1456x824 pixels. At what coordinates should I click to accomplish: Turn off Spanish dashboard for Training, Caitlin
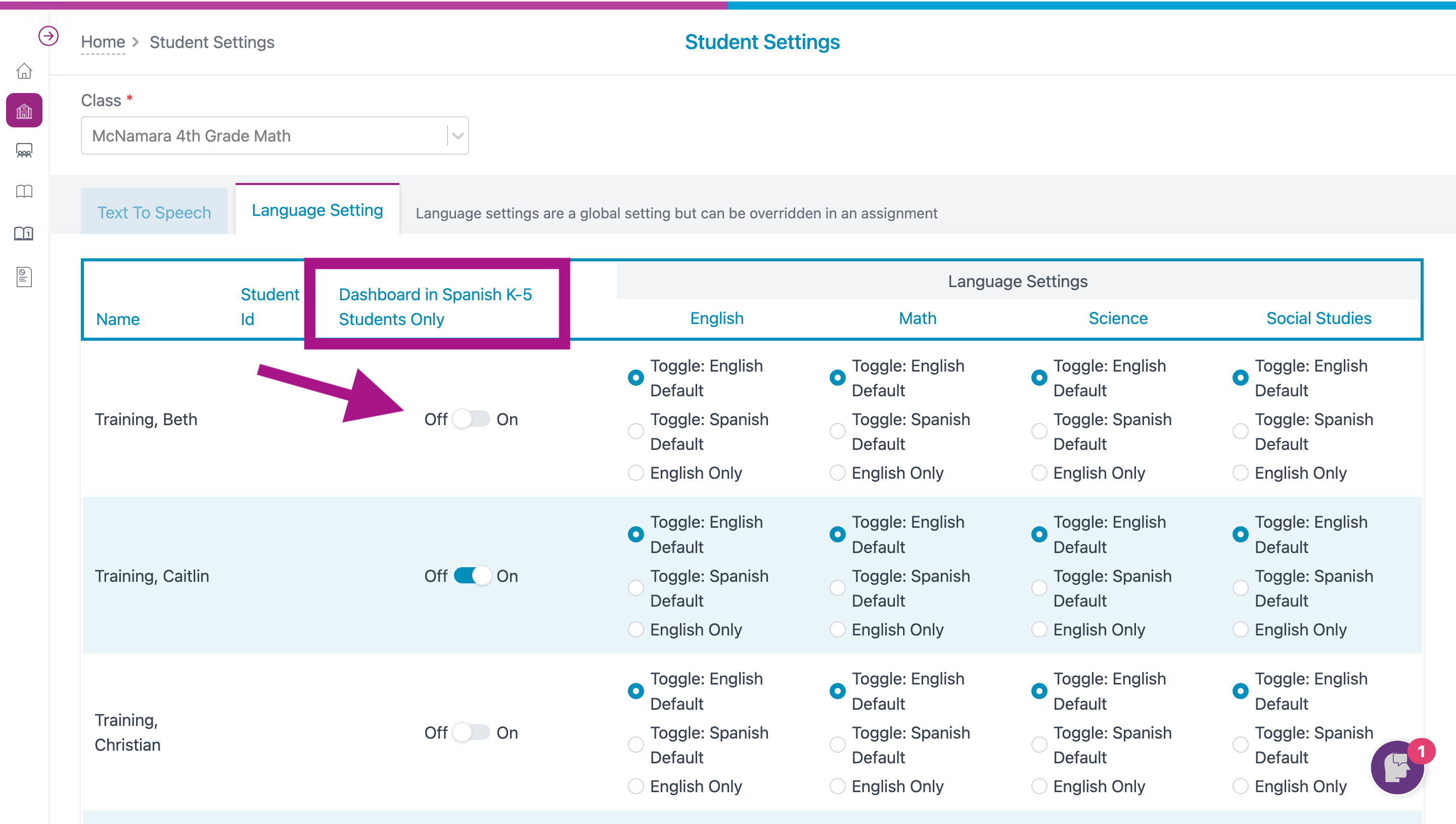click(471, 576)
